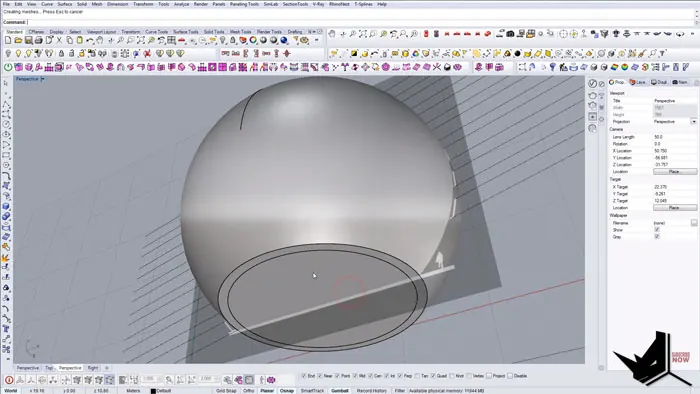Click Record History in the status bar
The width and height of the screenshot is (700, 394).
coord(371,391)
